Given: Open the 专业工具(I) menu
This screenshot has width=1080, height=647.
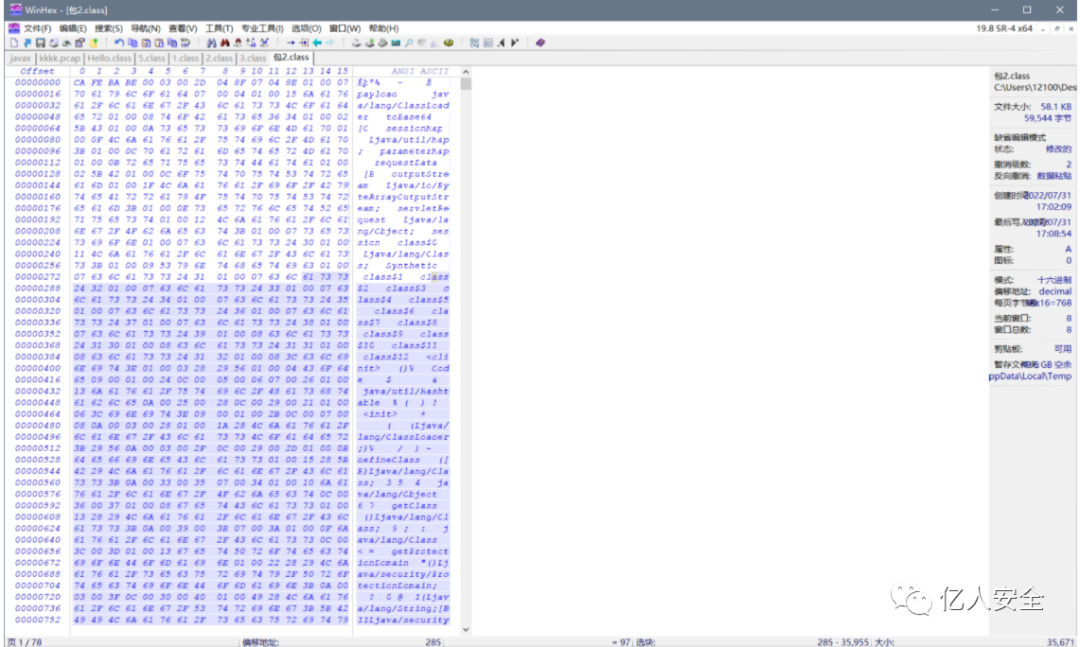Looking at the screenshot, I should point(262,28).
